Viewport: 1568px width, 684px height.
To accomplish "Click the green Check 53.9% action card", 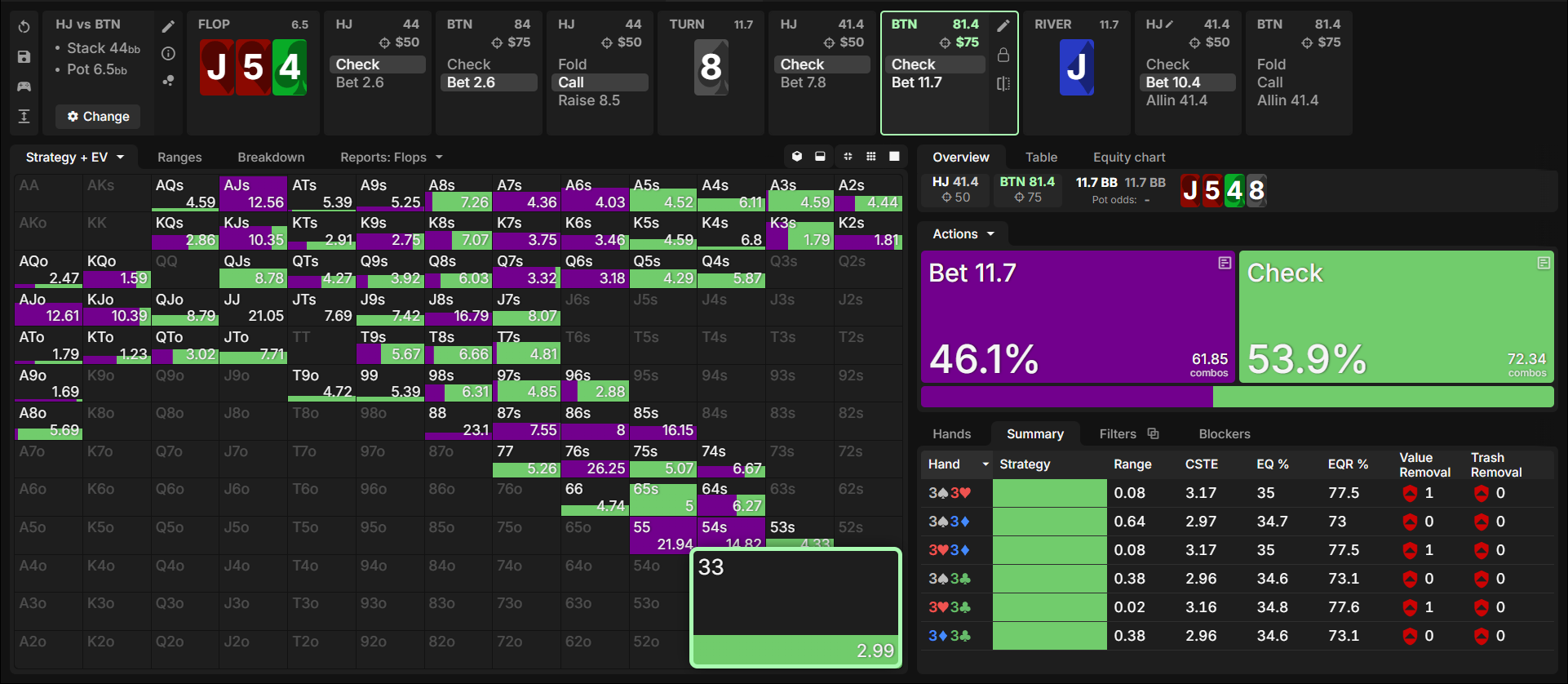I will [1396, 317].
